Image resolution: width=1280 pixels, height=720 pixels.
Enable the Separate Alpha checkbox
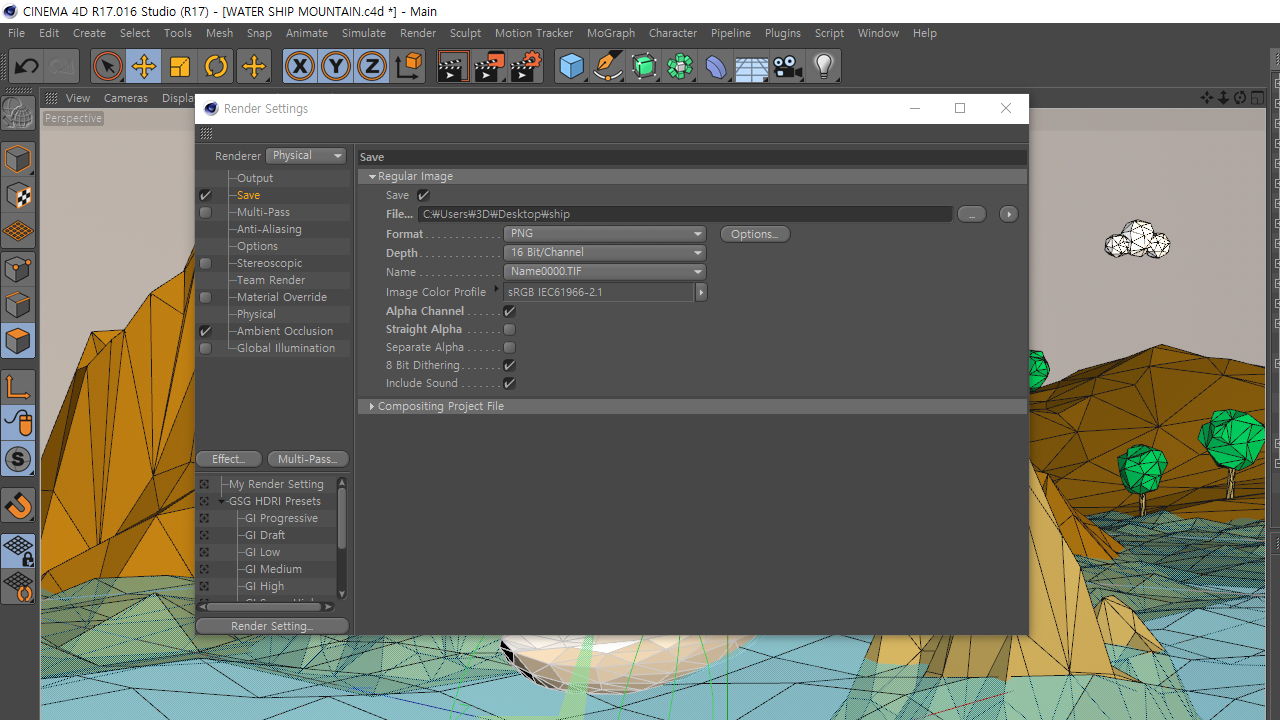[509, 347]
